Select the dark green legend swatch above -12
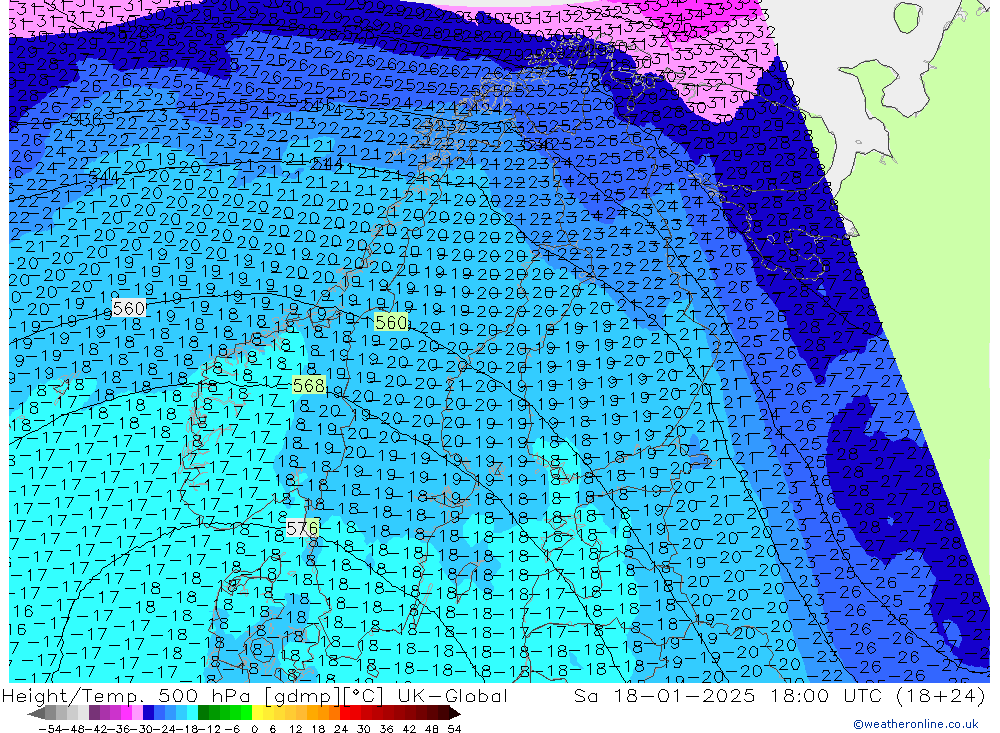The height and width of the screenshot is (733, 1000). [x=203, y=714]
